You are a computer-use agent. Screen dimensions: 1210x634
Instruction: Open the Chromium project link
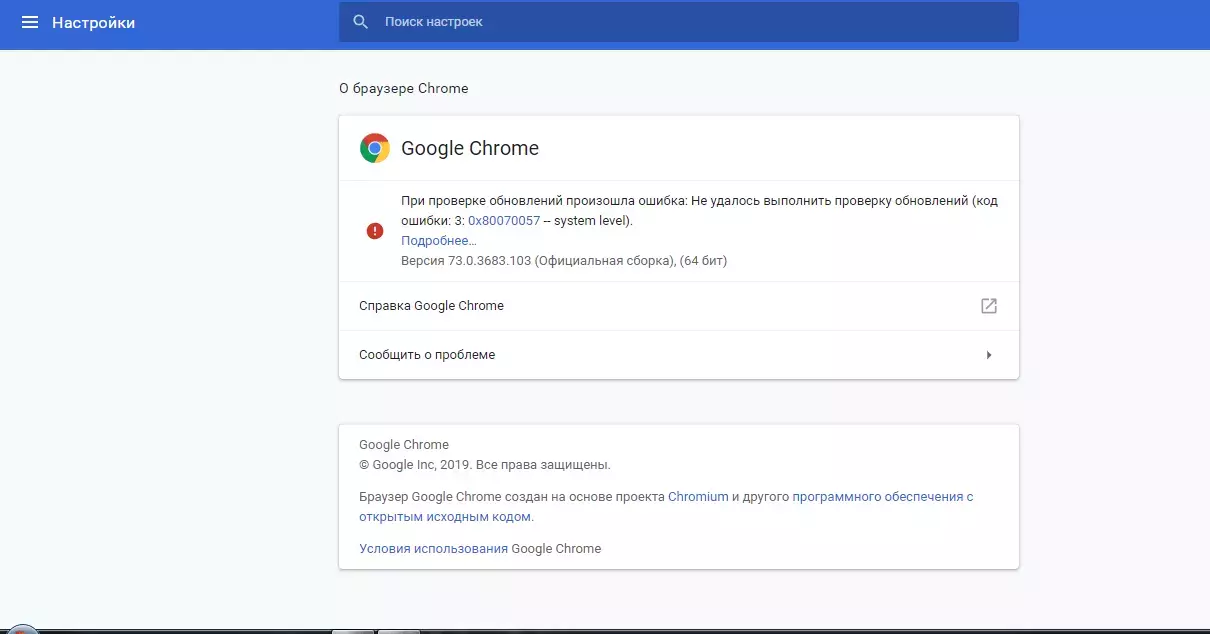pos(698,496)
